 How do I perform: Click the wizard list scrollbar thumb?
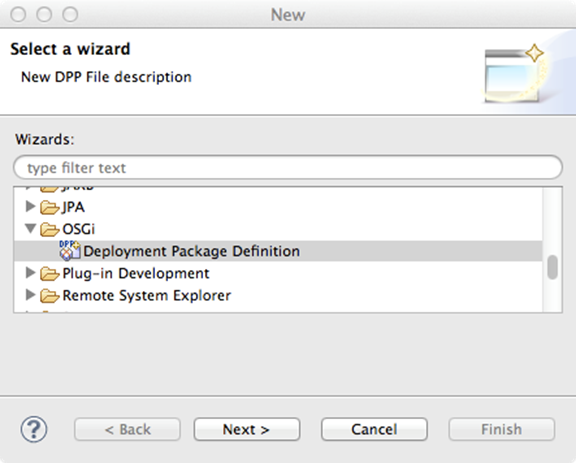click(552, 268)
